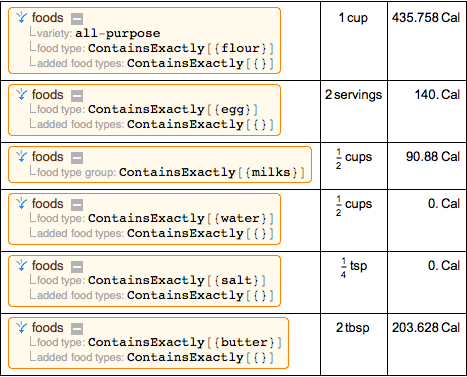This screenshot has height=377, width=467.
Task: Collapse the egg foods entity with minus button
Action: [77, 96]
